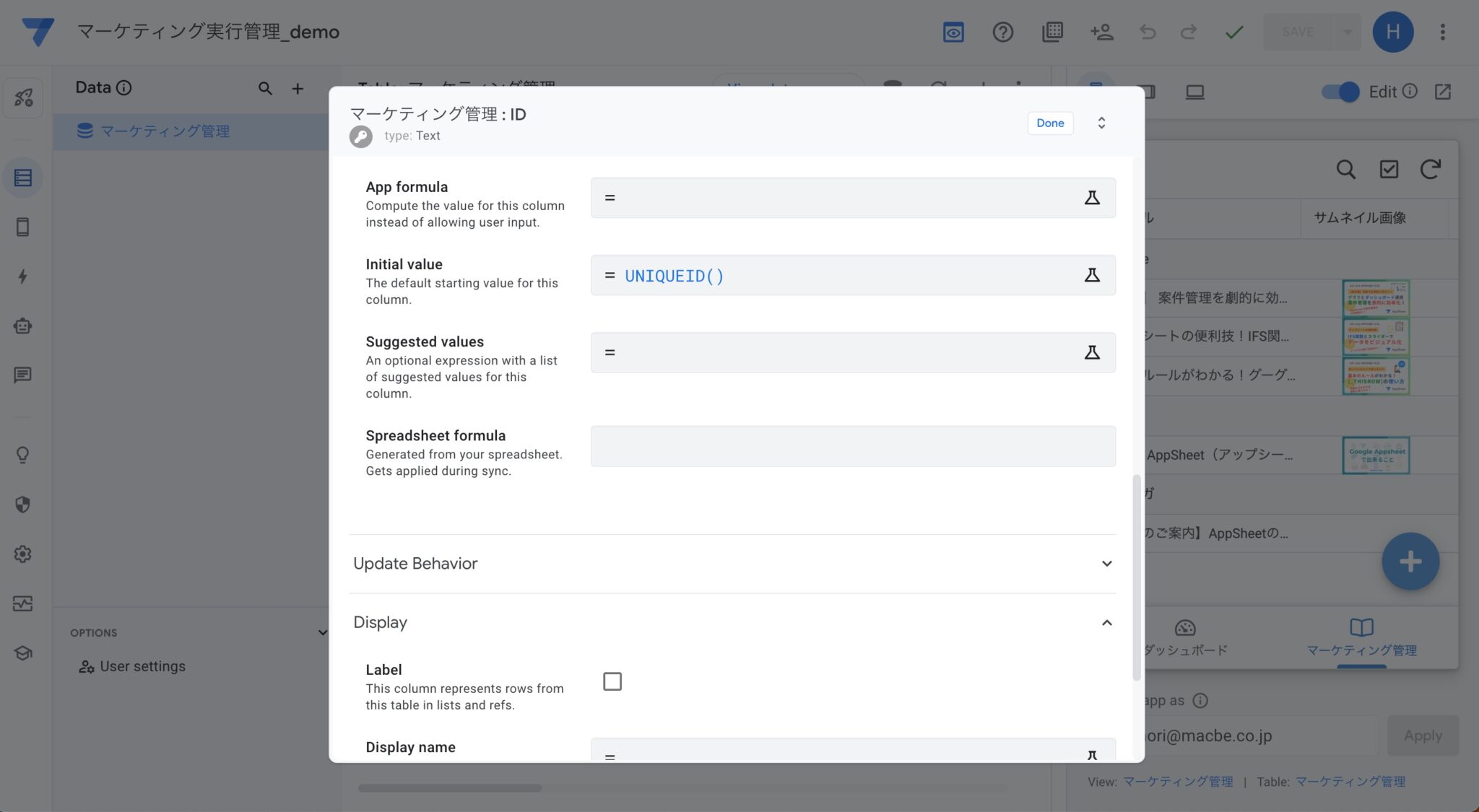The width and height of the screenshot is (1479, 812).
Task: Undo the last change
Action: click(1147, 32)
